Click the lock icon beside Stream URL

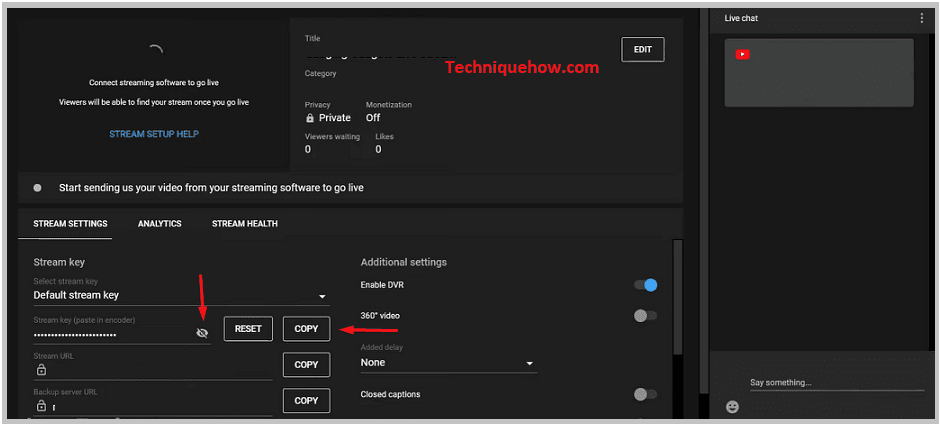pos(41,370)
